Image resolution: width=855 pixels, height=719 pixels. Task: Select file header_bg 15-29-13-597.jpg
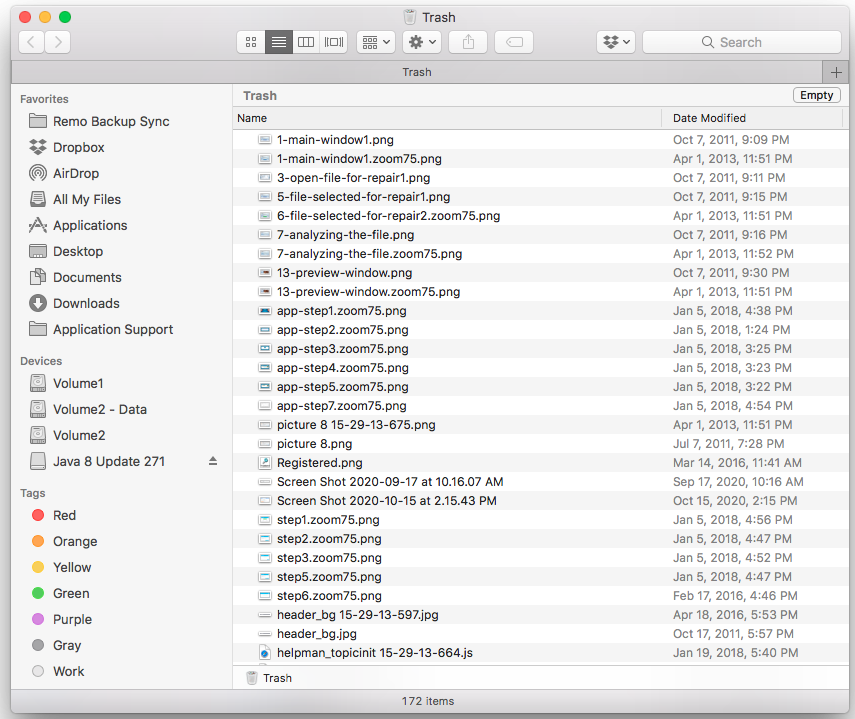pyautogui.click(x=540, y=615)
